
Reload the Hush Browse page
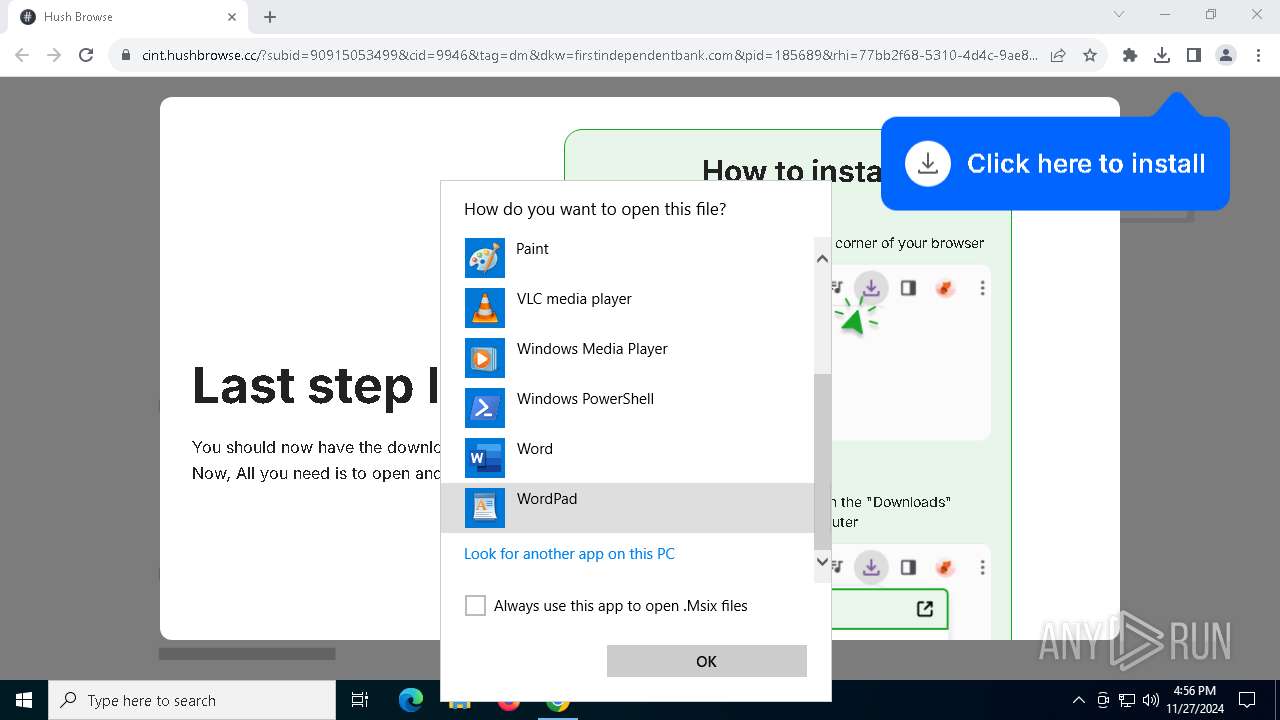pyautogui.click(x=86, y=56)
